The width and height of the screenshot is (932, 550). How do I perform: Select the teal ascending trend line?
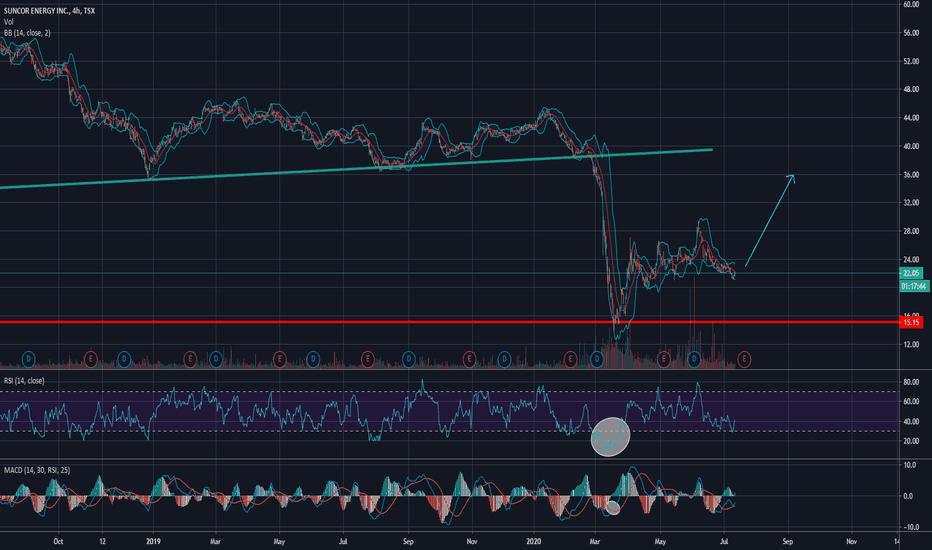point(357,169)
